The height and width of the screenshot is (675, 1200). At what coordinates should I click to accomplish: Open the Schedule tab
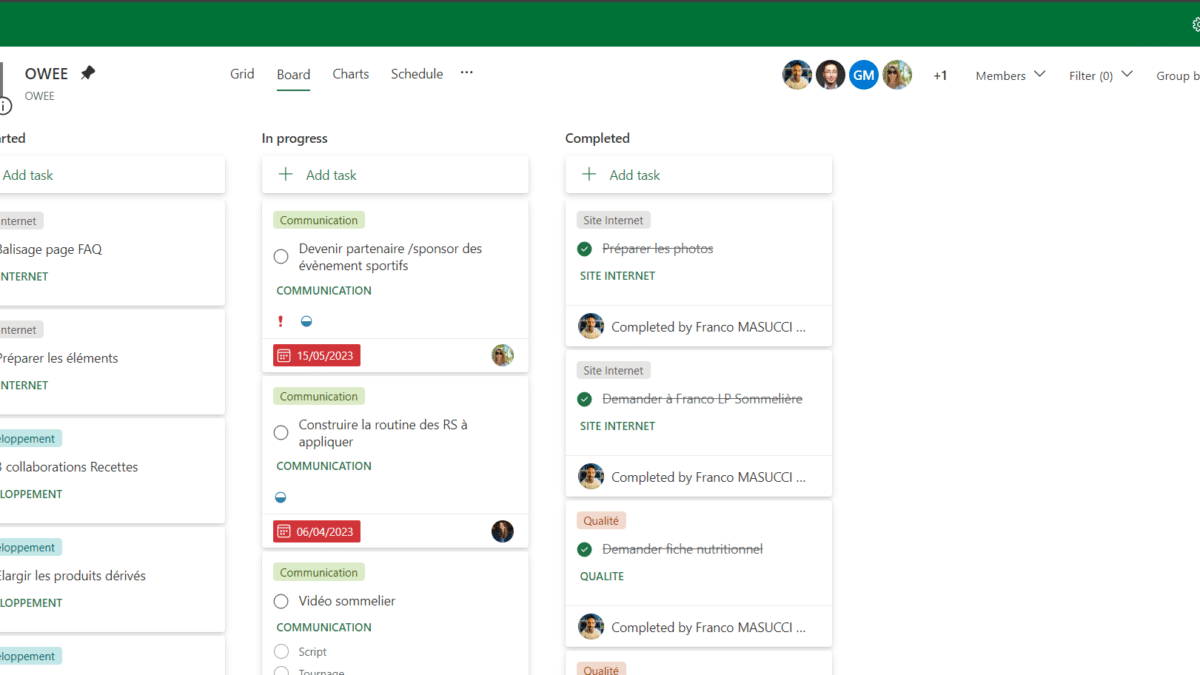416,74
